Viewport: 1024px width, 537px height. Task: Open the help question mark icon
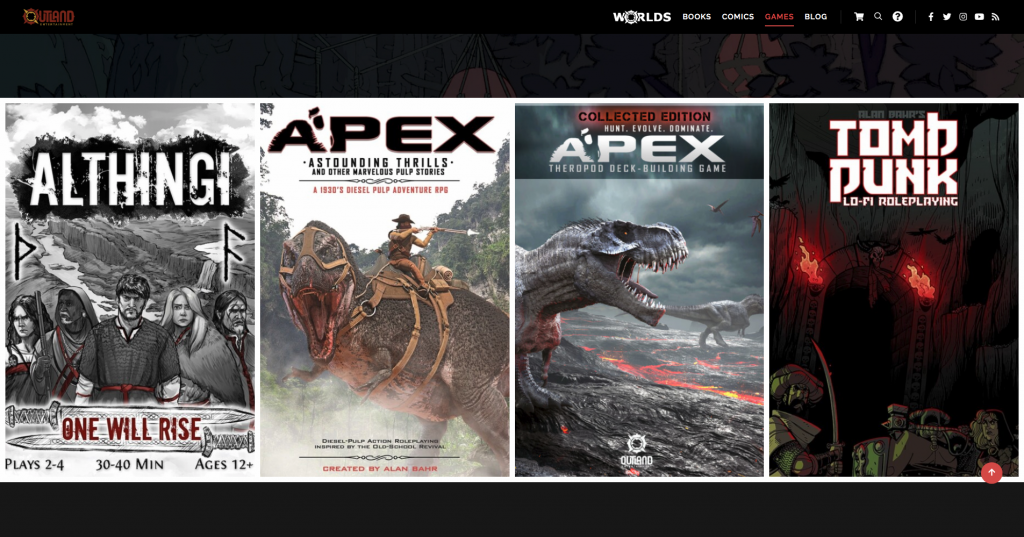(x=898, y=17)
